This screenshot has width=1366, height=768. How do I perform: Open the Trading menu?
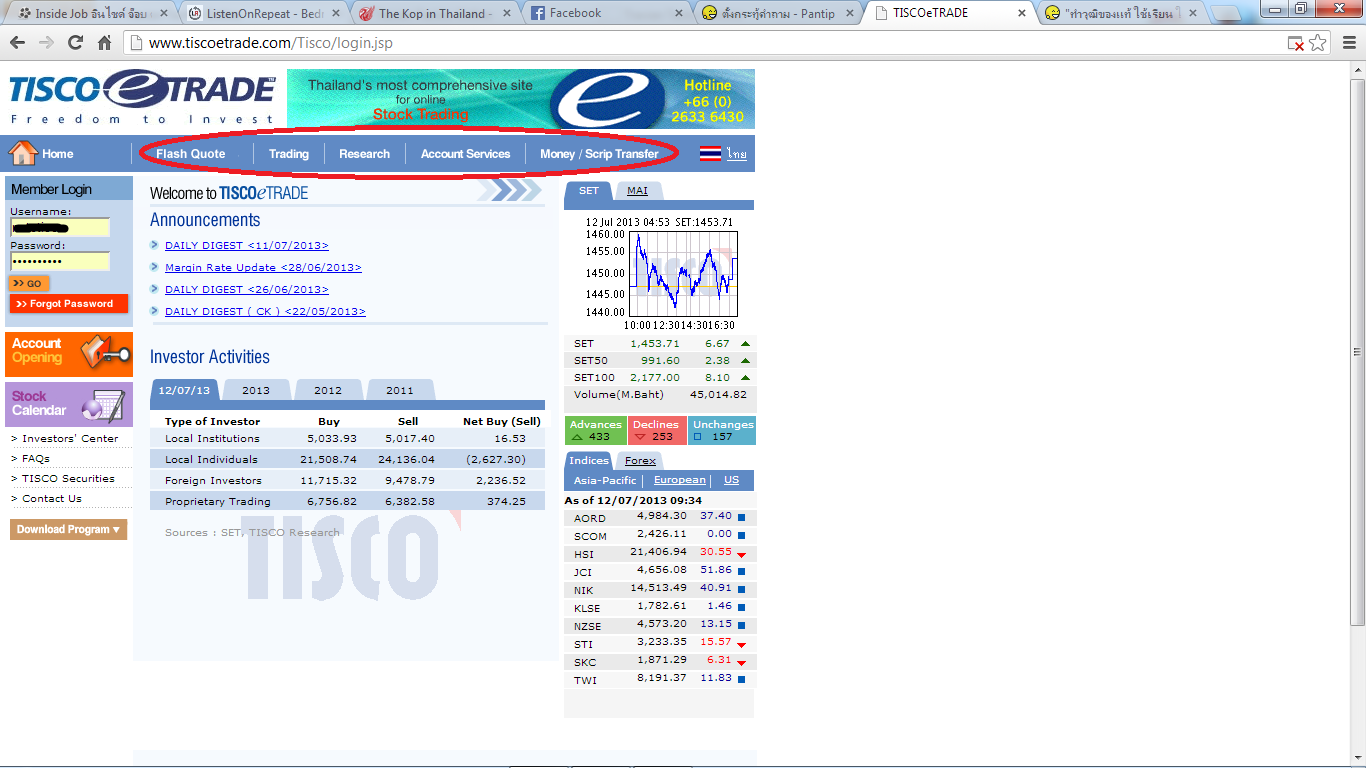(x=289, y=154)
